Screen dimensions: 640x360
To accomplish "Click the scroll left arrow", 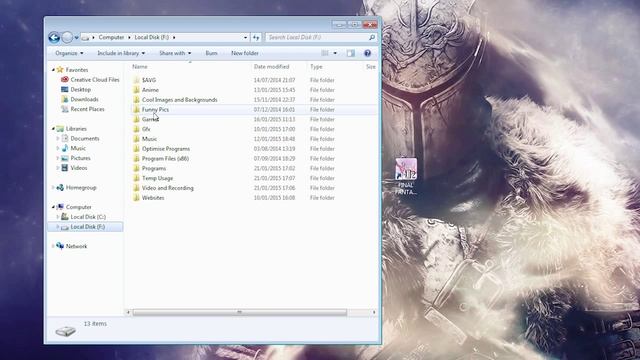I will click(128, 312).
